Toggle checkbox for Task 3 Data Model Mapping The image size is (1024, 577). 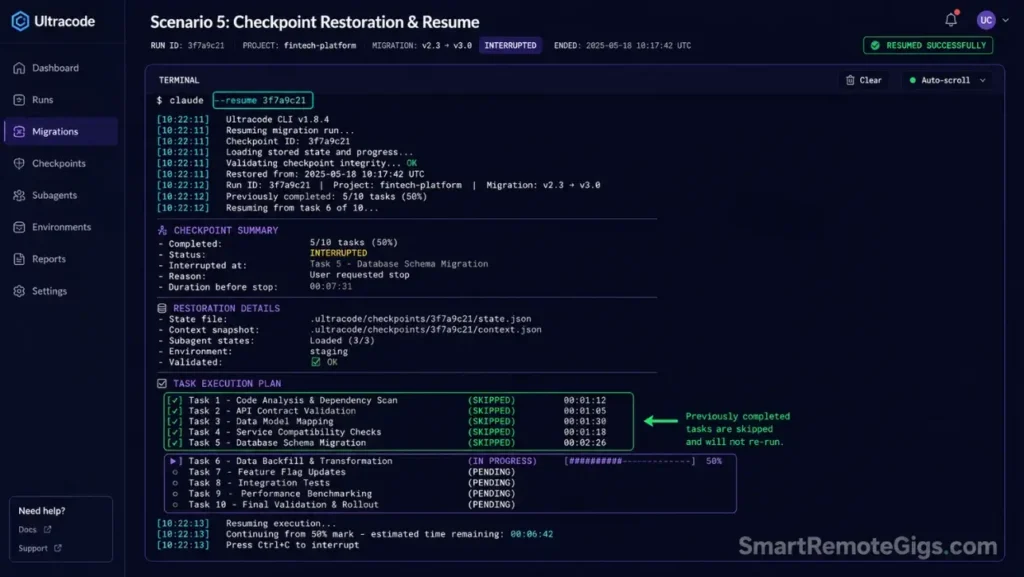[x=174, y=421]
